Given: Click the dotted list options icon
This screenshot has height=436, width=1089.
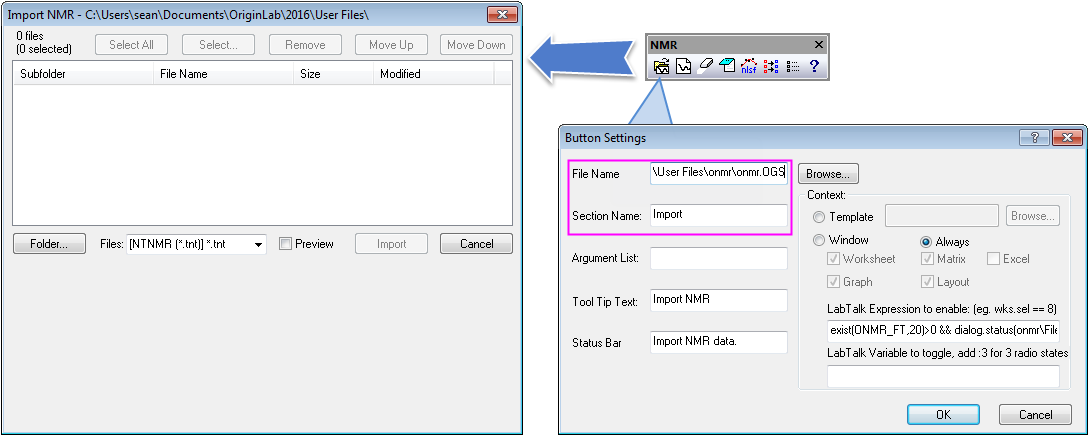Looking at the screenshot, I should click(x=792, y=67).
